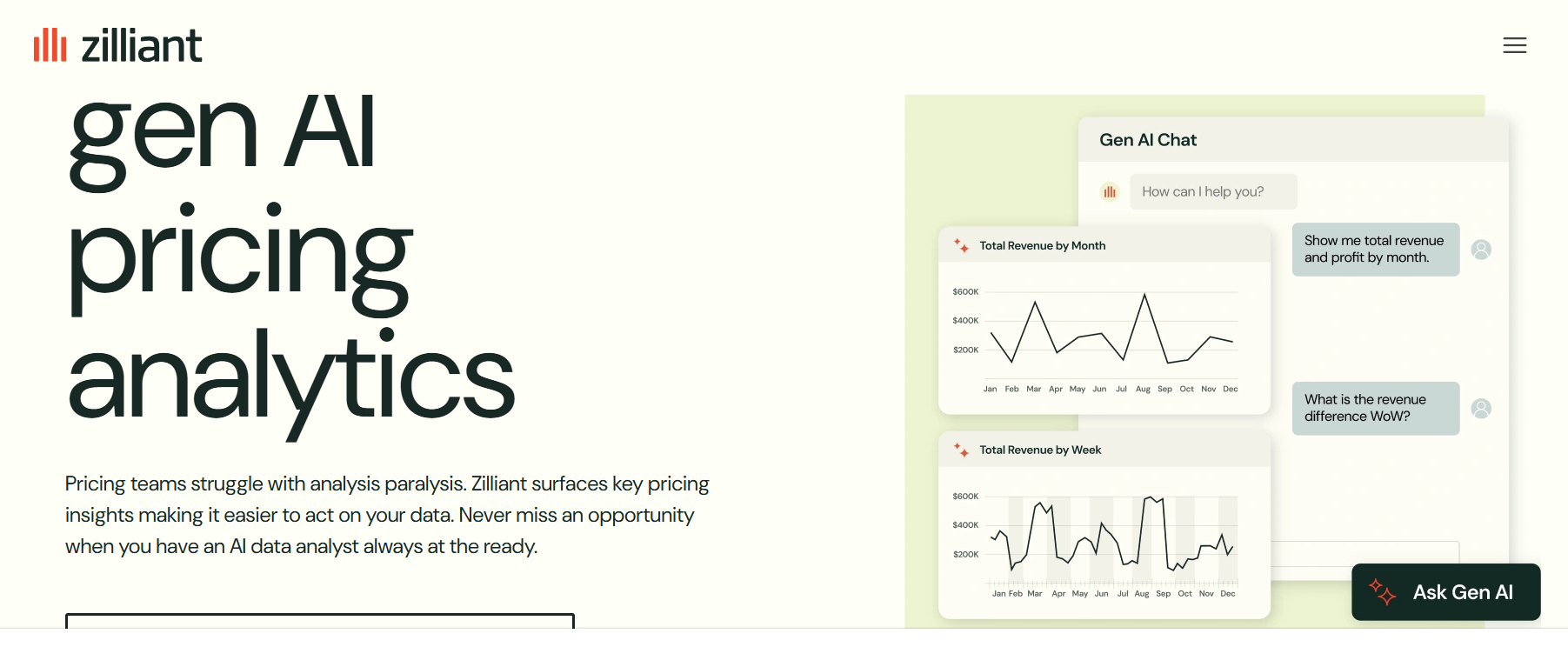Screen dimensions: 1568x647
Task: Open the hamburger navigation menu
Action: pyautogui.click(x=1514, y=45)
